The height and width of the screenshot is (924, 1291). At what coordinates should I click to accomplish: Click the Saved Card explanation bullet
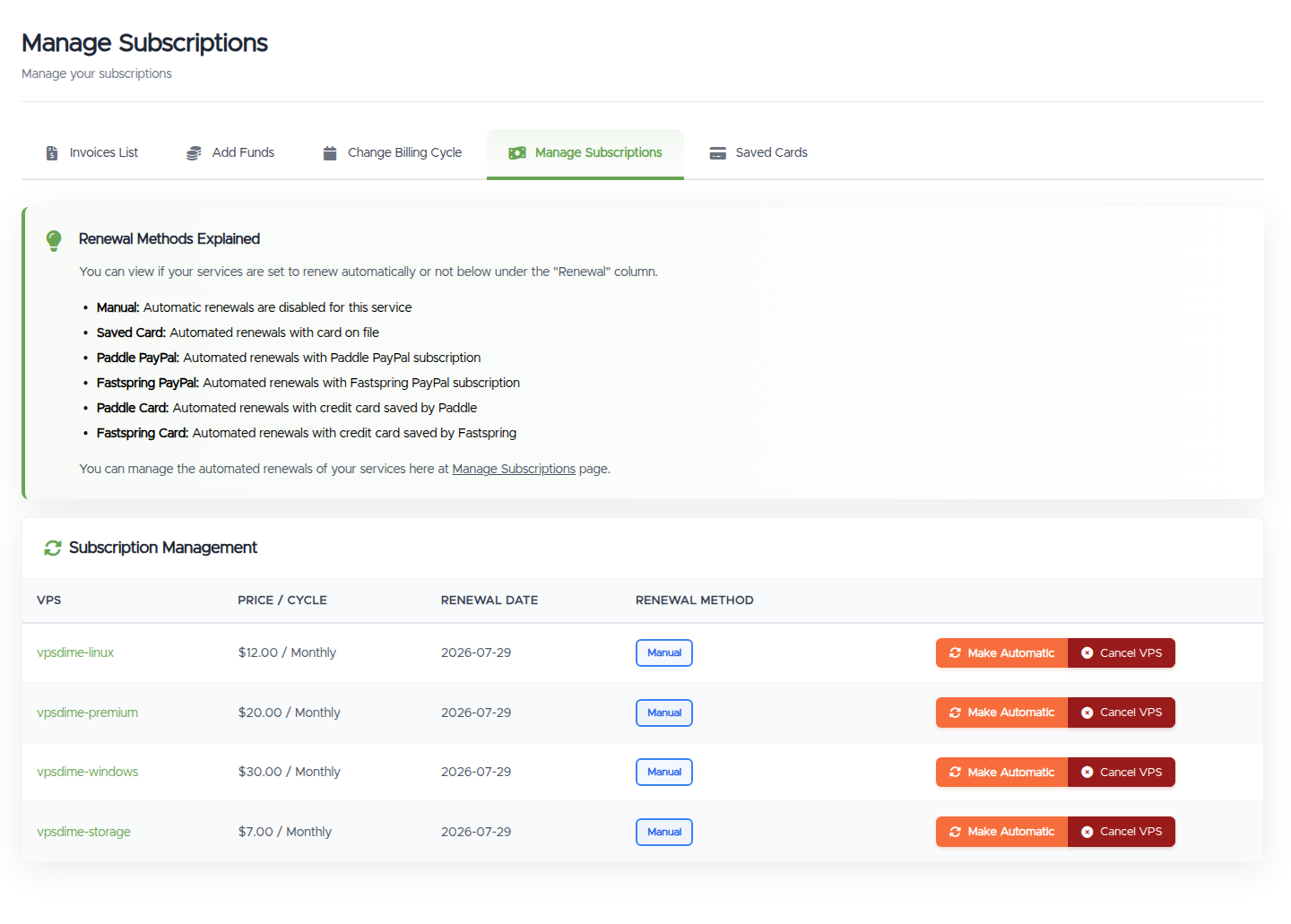(x=238, y=332)
